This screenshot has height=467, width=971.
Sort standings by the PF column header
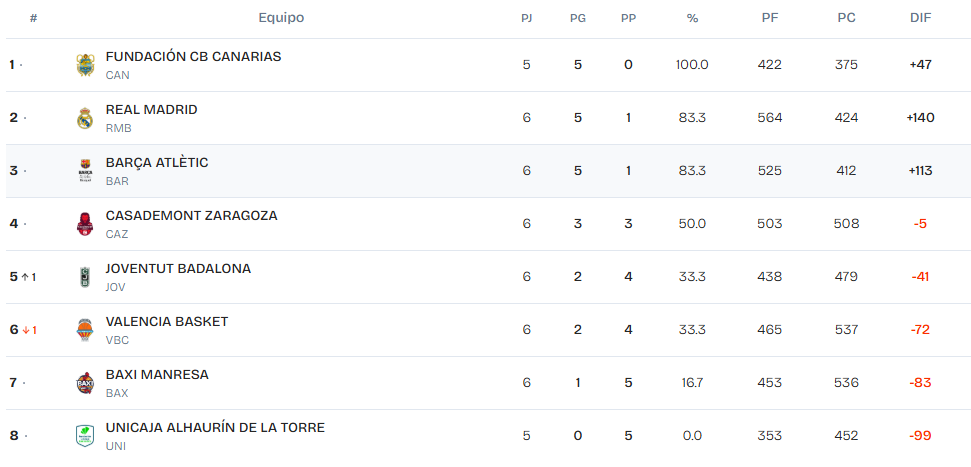coord(770,18)
